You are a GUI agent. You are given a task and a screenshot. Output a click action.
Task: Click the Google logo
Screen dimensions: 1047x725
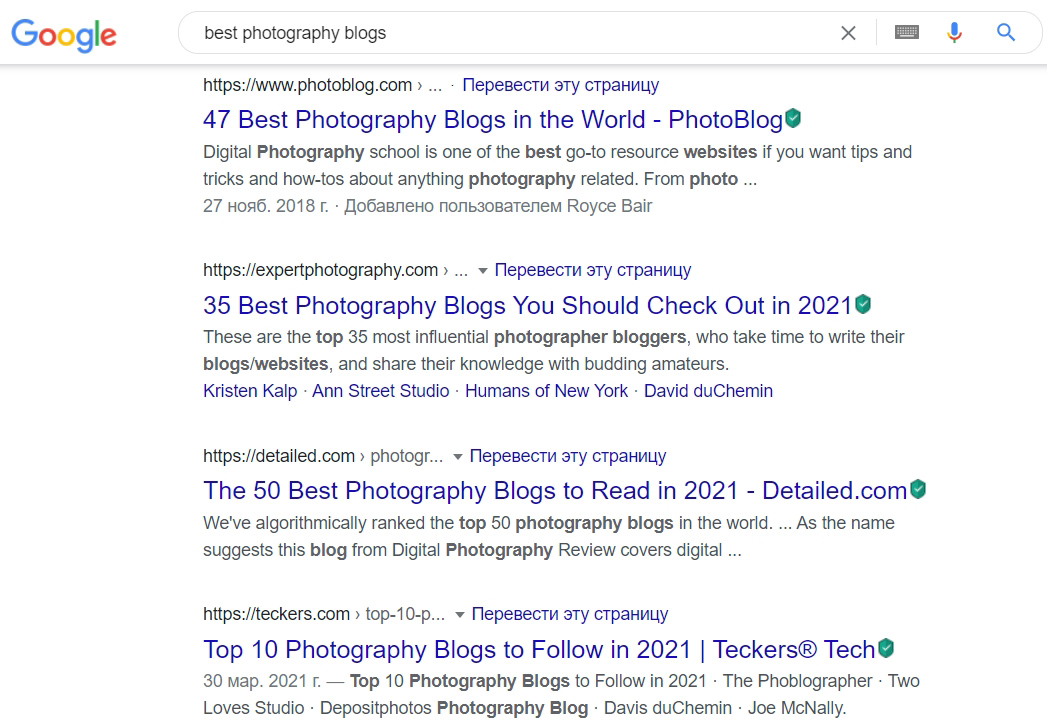(64, 34)
